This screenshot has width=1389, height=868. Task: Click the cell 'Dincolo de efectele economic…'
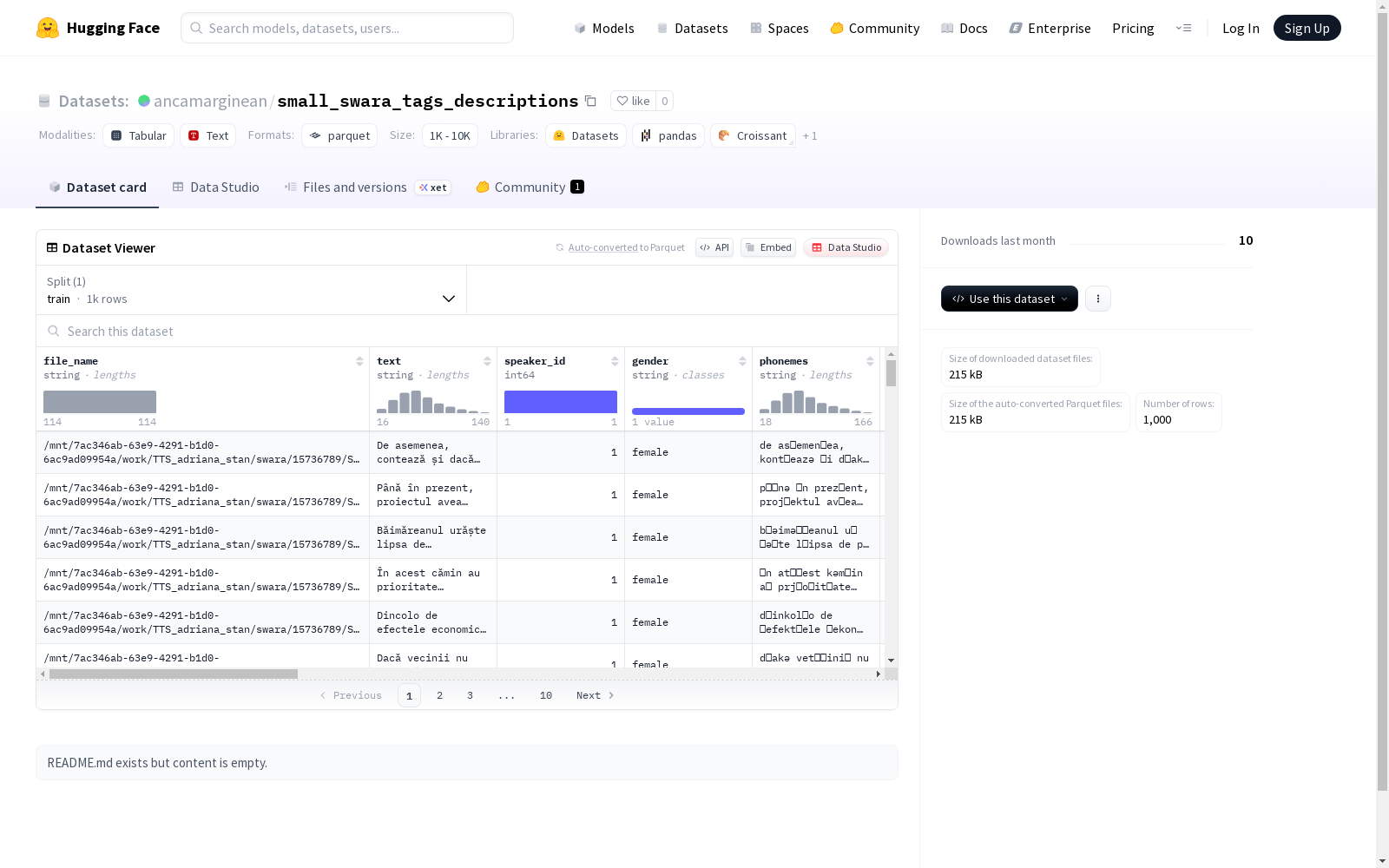pyautogui.click(x=433, y=622)
